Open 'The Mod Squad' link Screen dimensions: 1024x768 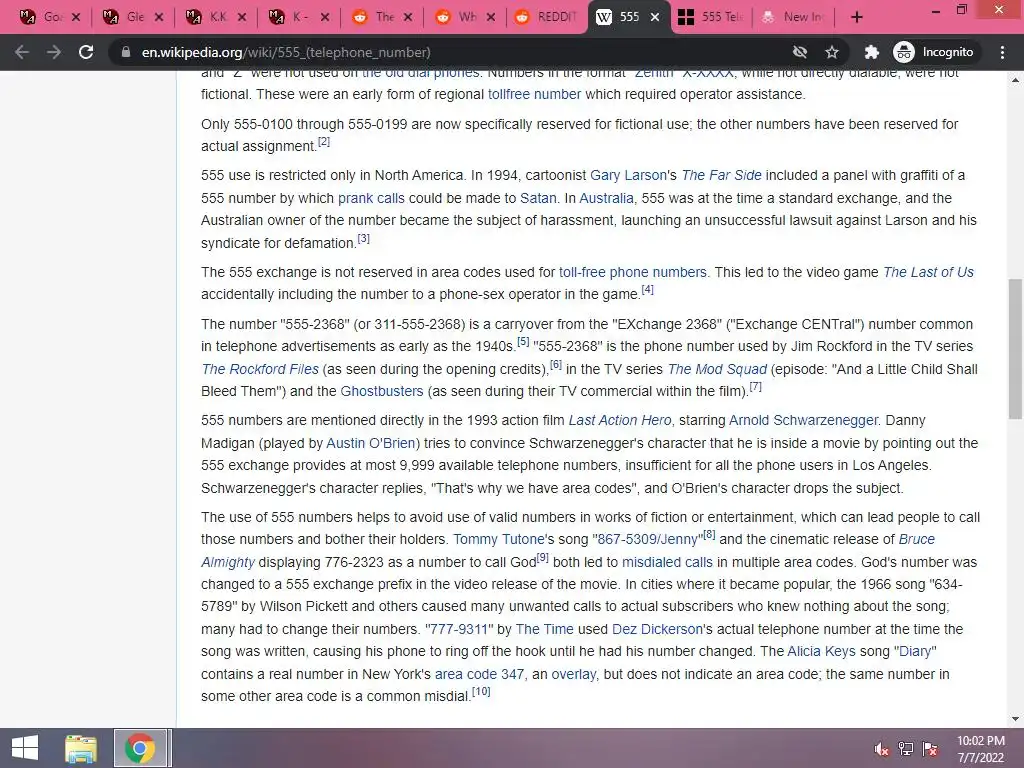[717, 370]
